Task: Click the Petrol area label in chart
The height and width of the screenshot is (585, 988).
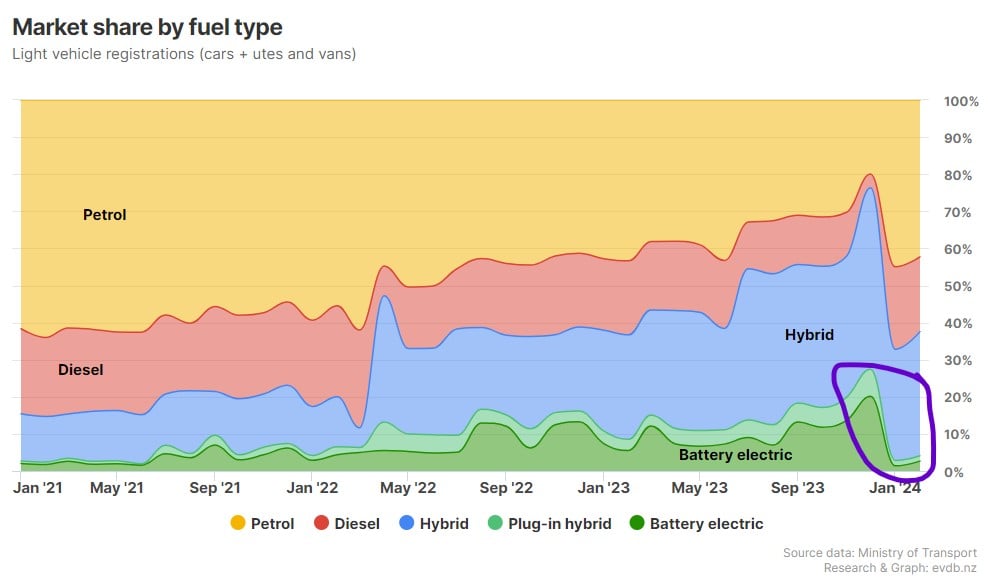Action: coord(104,214)
